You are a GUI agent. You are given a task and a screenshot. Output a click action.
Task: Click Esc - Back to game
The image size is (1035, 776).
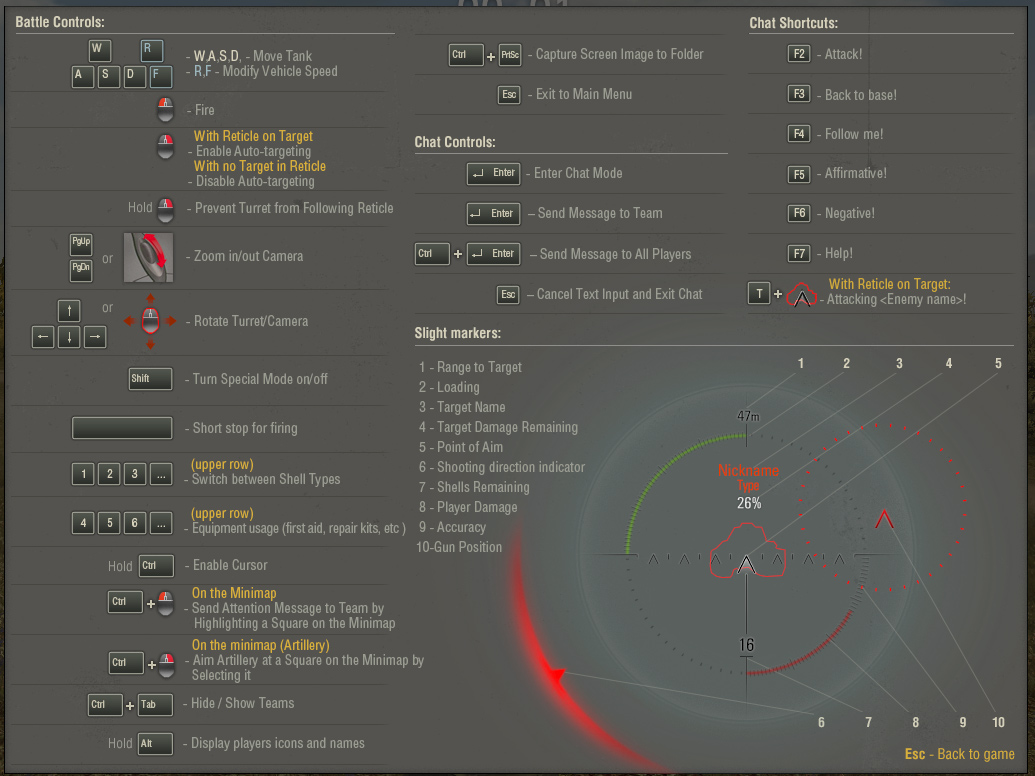[960, 754]
